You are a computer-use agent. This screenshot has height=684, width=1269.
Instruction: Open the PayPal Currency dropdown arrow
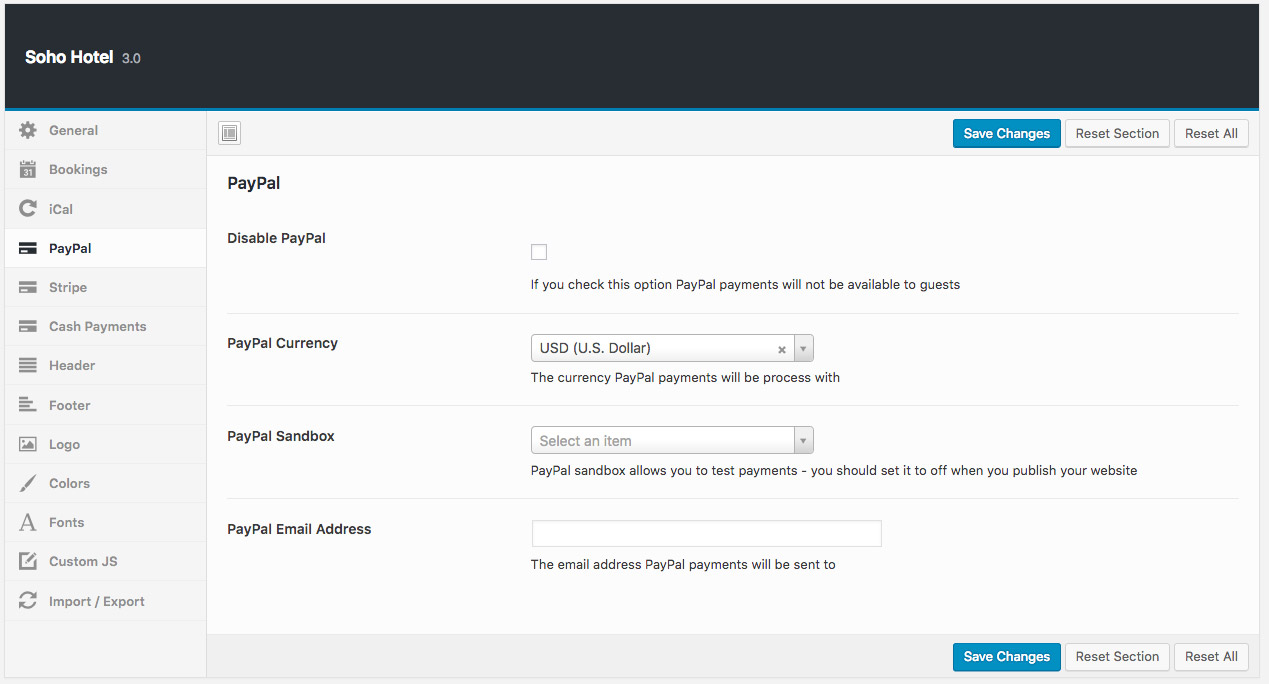pos(803,348)
